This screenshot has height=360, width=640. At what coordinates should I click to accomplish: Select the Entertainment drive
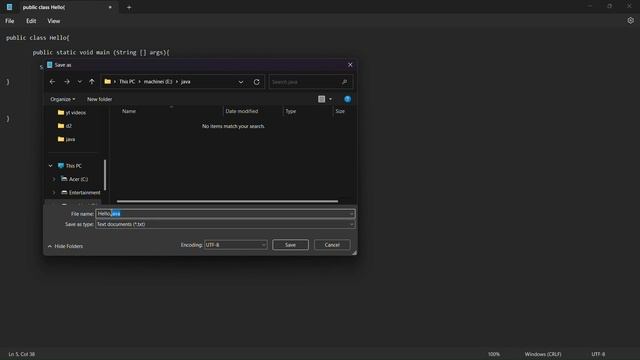click(81, 192)
